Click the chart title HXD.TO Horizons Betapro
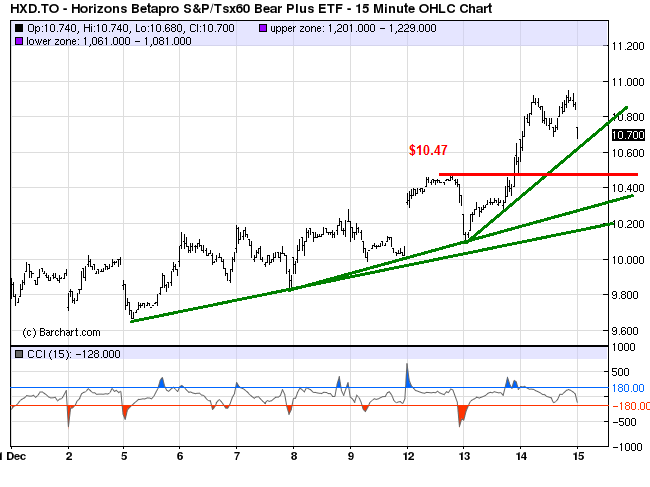The height and width of the screenshot is (487, 650). pyautogui.click(x=251, y=8)
